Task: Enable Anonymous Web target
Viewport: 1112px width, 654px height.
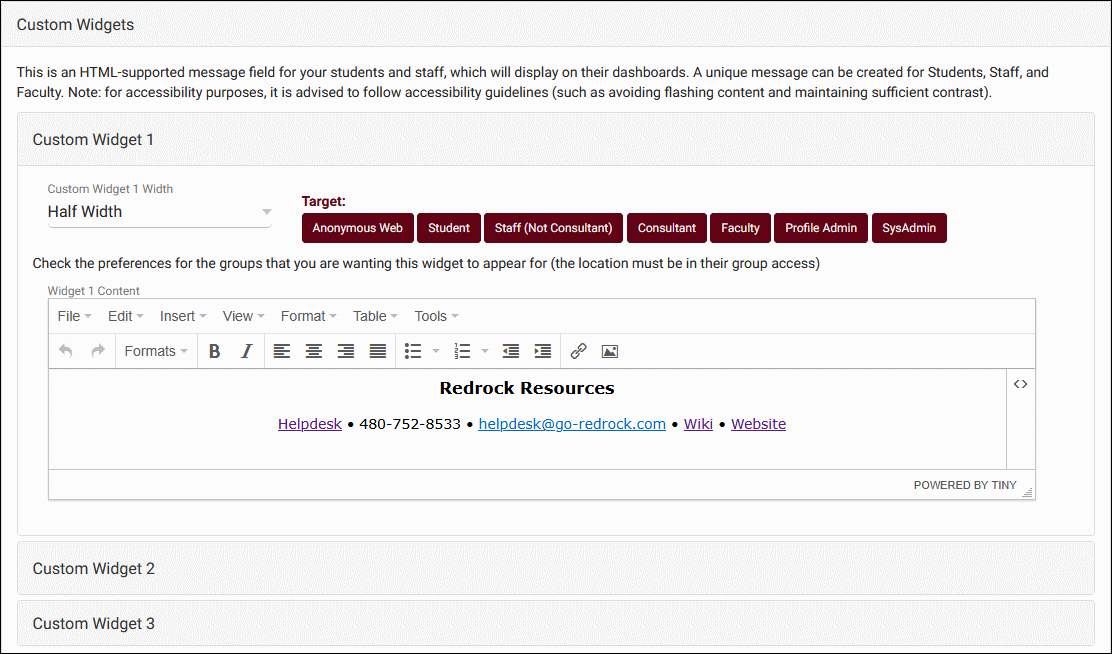Action: (x=357, y=228)
